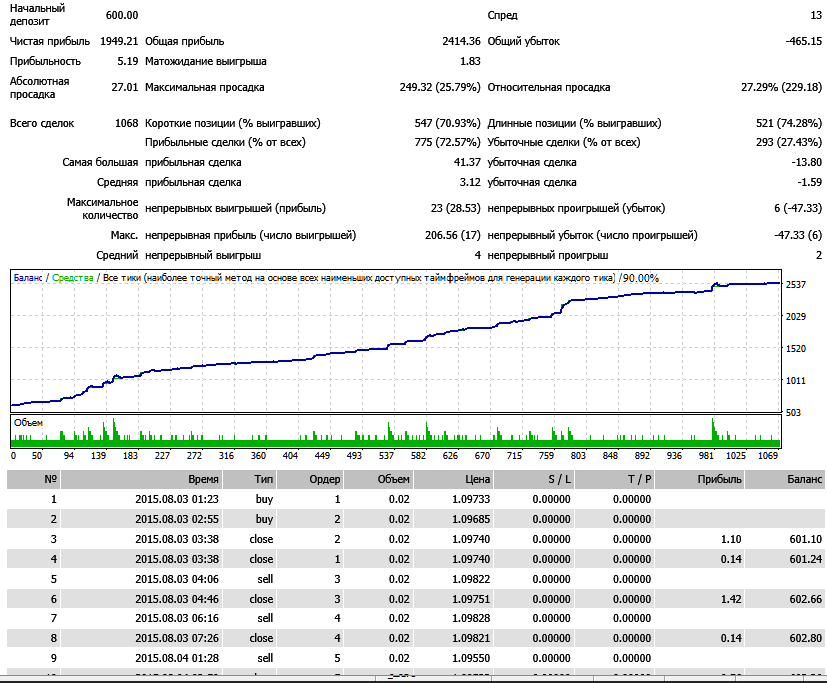
Task: Click the gross profit value 2414.36
Action: pyautogui.click(x=461, y=41)
